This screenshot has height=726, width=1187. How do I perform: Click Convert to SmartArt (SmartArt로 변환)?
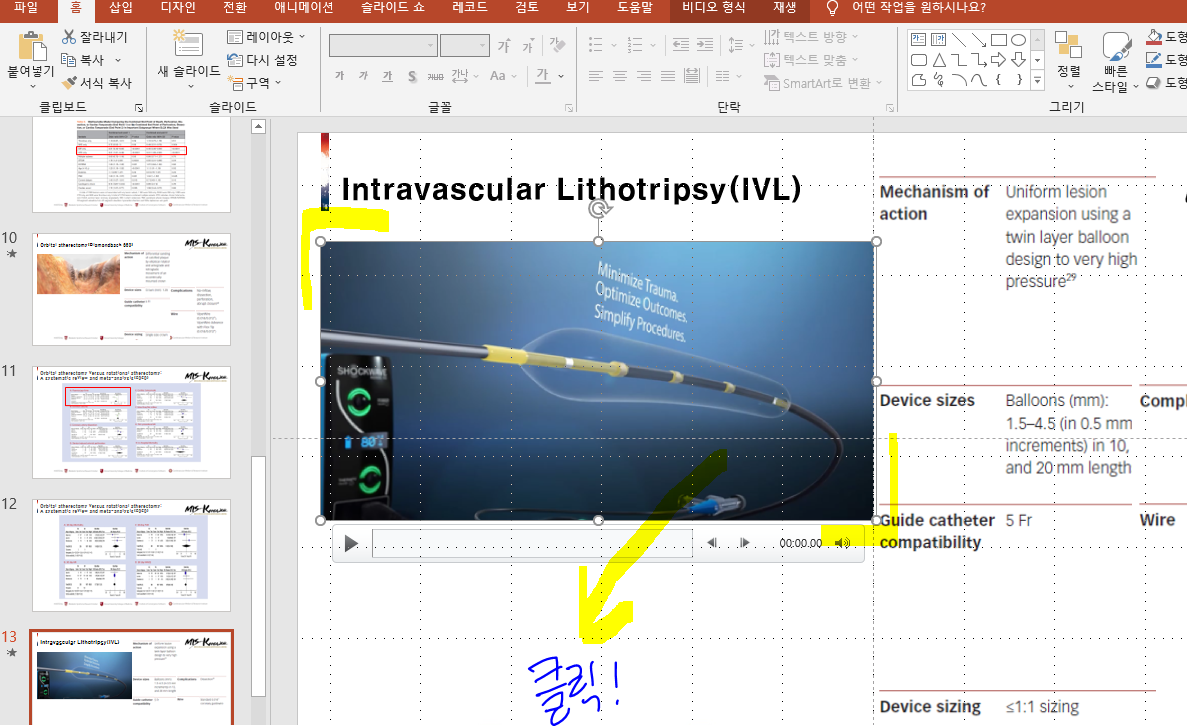point(823,83)
